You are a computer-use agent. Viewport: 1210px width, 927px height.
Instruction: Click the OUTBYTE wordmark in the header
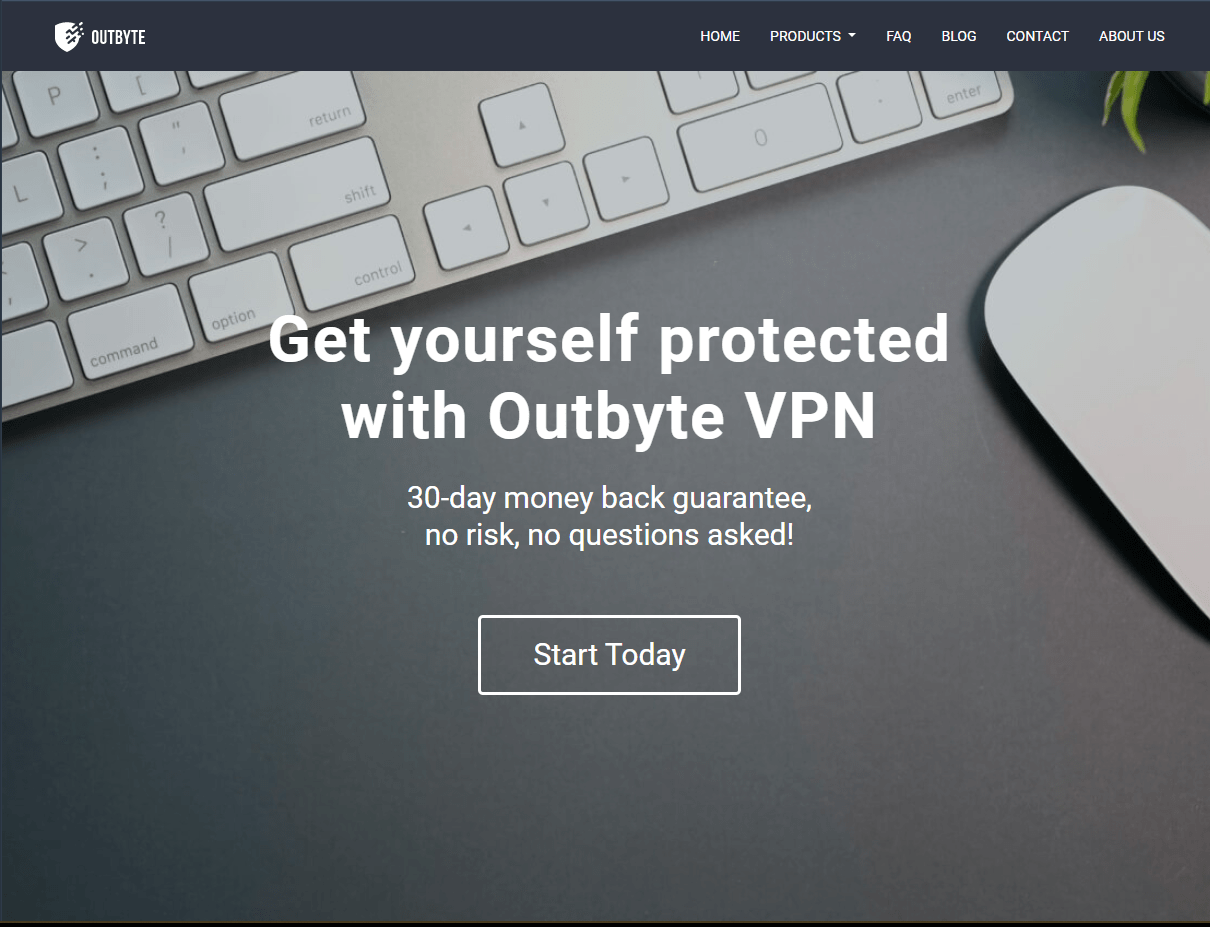(x=118, y=37)
